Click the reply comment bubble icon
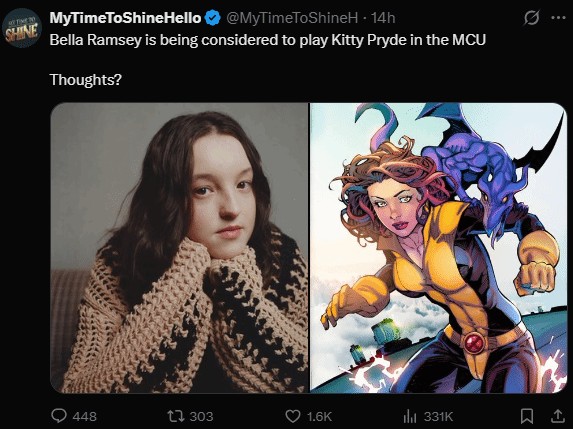This screenshot has height=429, width=573. [58, 415]
